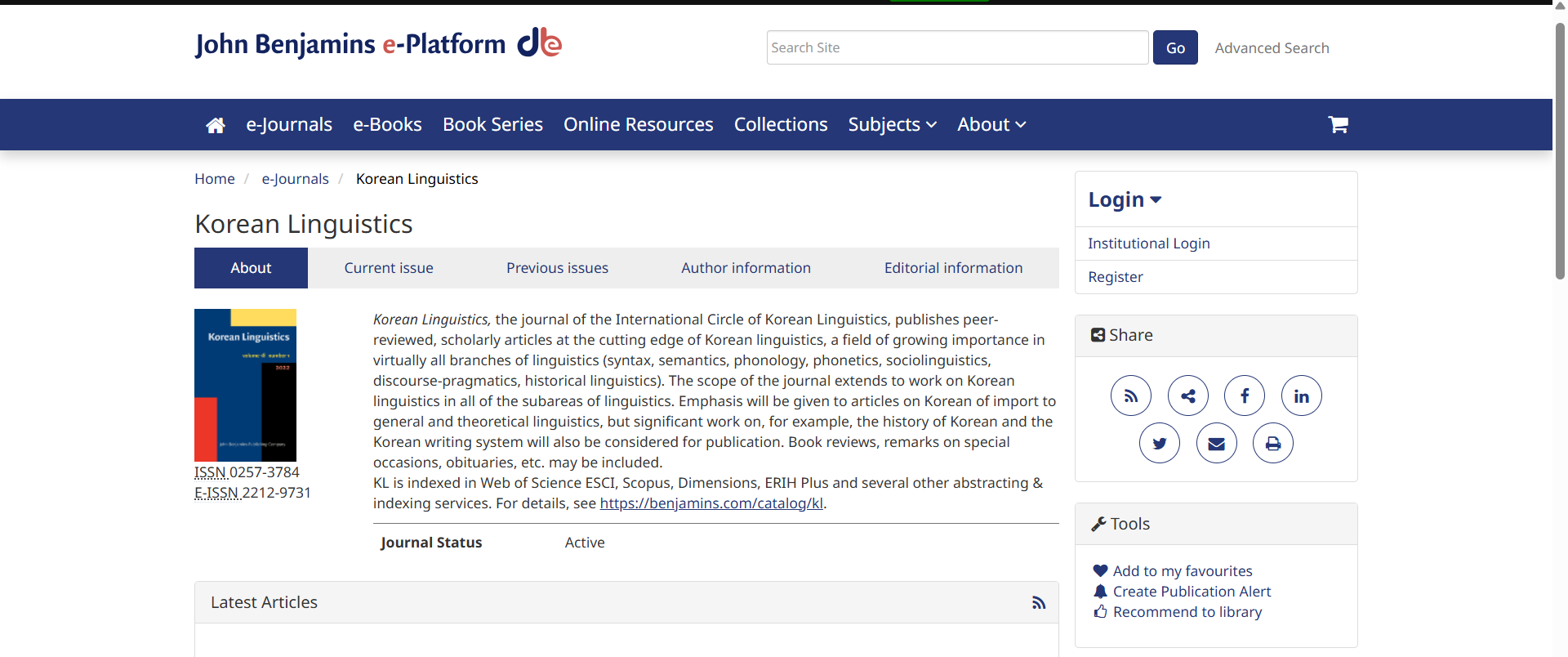Click the Latest Articles heading
This screenshot has height=657, width=1568.
coord(264,602)
